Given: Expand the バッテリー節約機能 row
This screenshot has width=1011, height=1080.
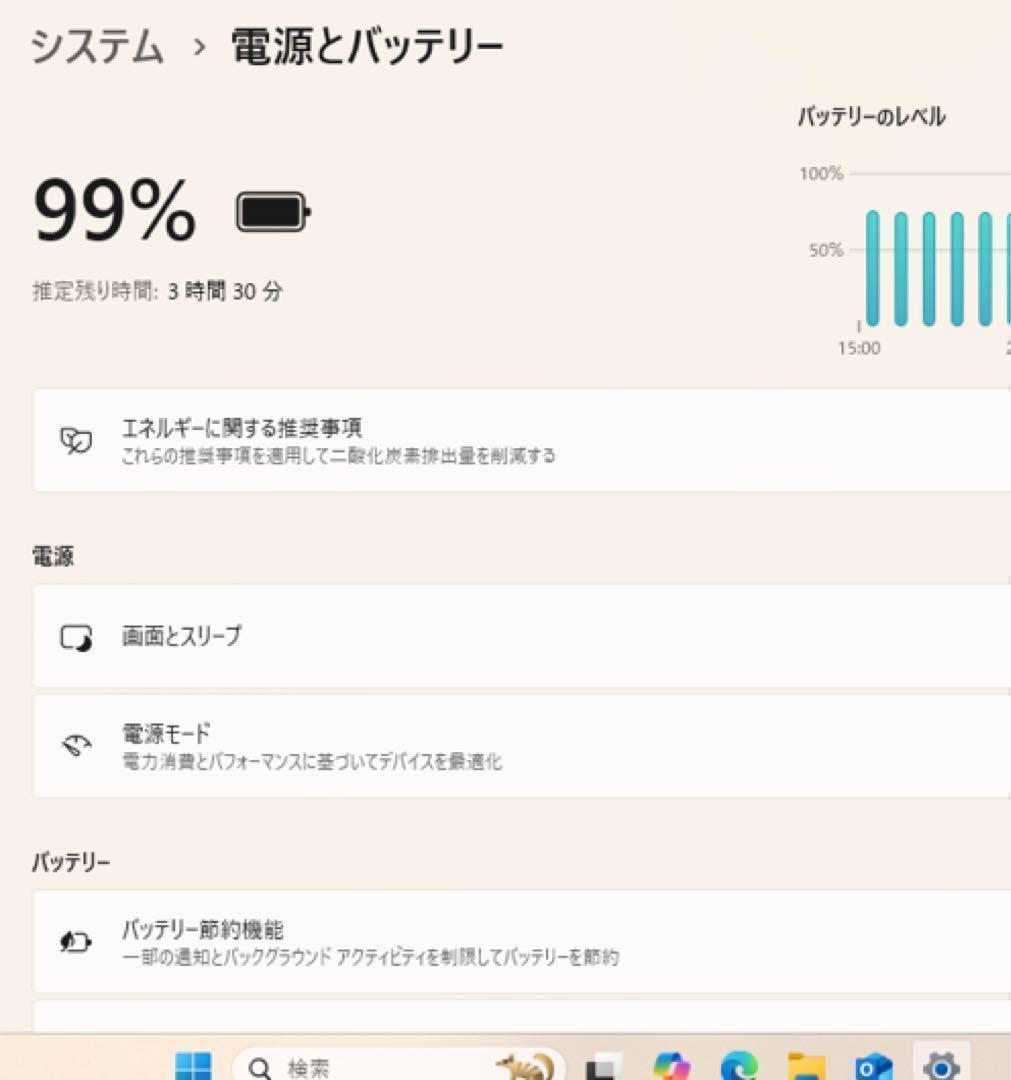Looking at the screenshot, I should (522, 942).
